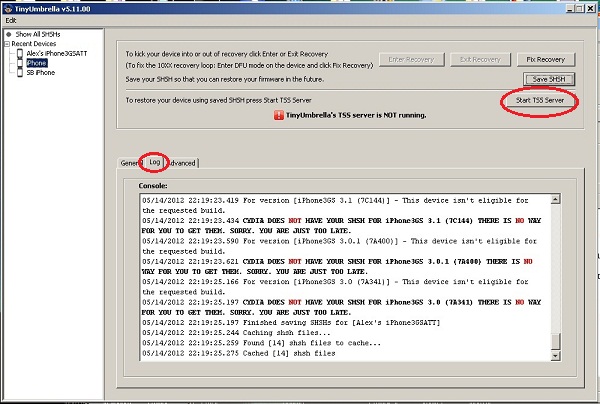This screenshot has width=600, height=404.
Task: Collapse the Recent Devices tree node
Action: pos(7,44)
